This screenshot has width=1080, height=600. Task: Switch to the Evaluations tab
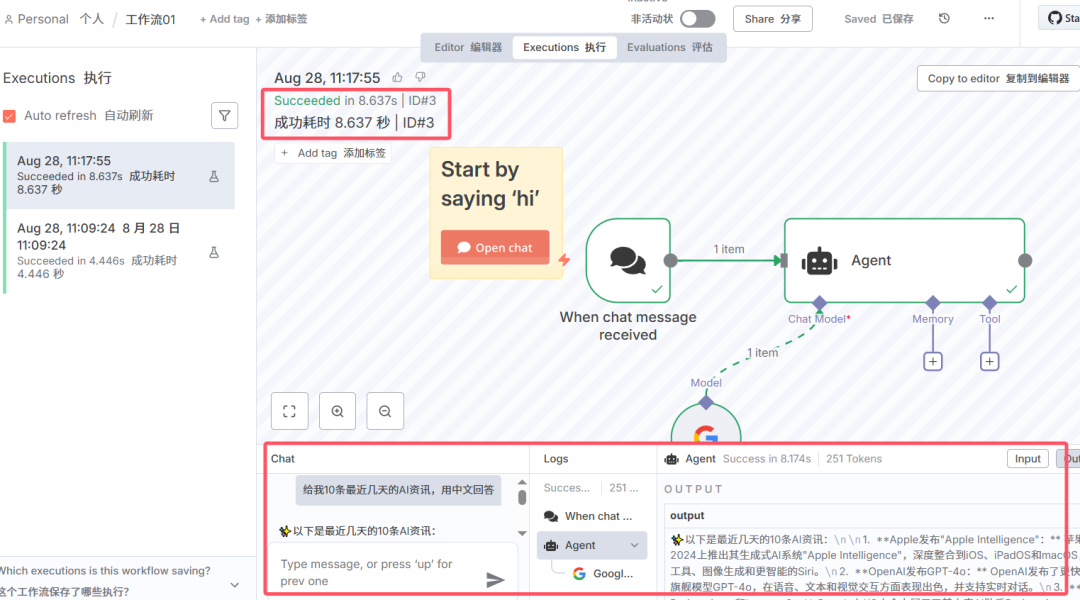pos(669,47)
